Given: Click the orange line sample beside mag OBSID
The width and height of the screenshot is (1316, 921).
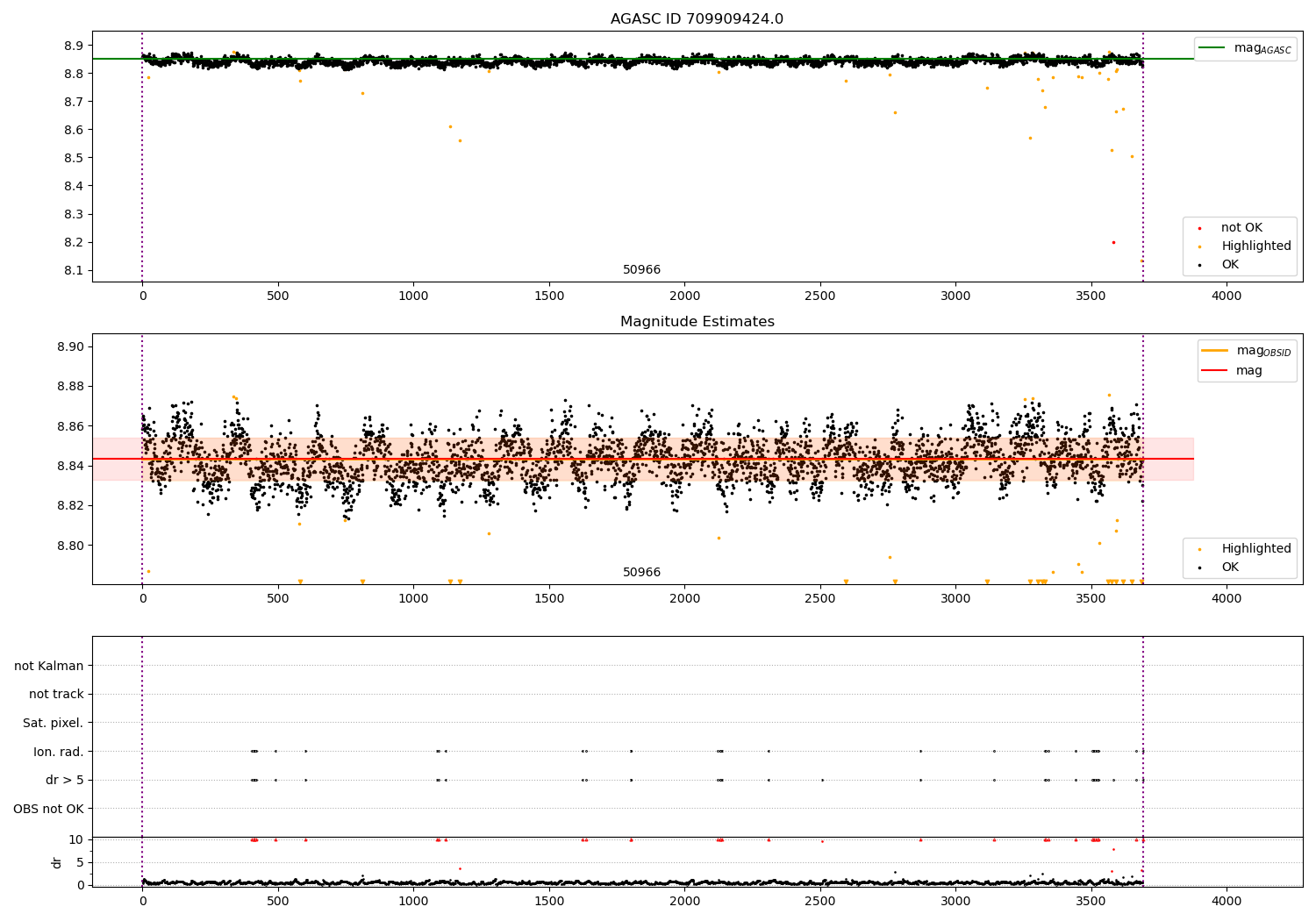Looking at the screenshot, I should click(x=1214, y=351).
